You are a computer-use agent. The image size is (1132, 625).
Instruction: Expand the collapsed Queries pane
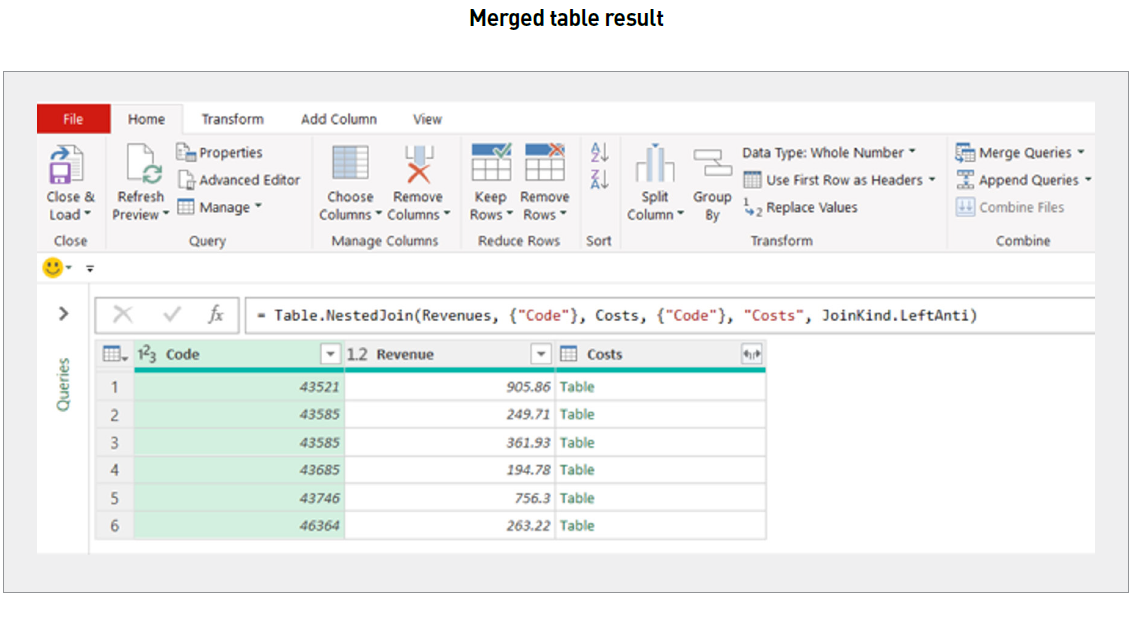tap(62, 313)
